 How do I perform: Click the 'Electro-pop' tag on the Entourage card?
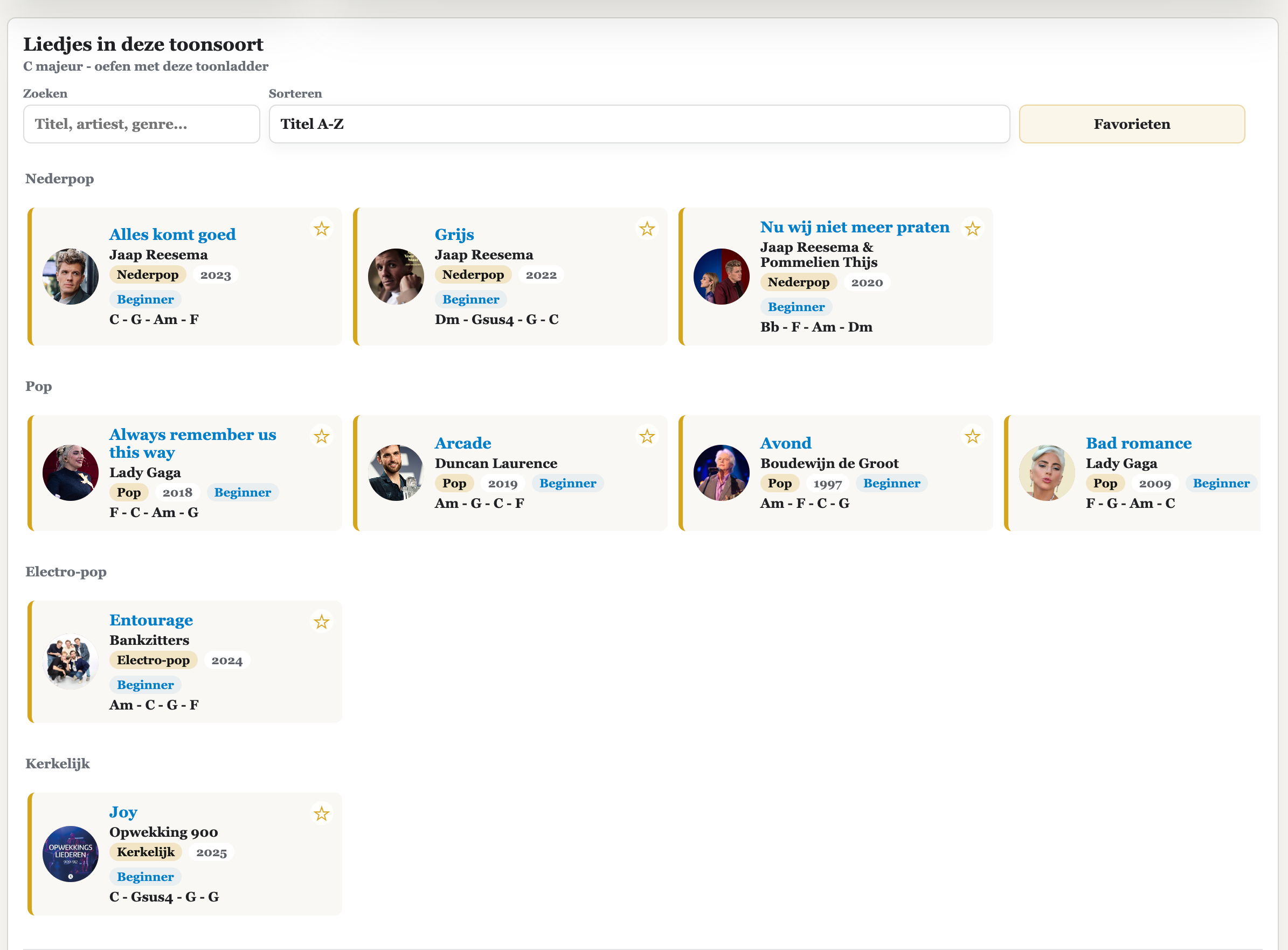[x=154, y=660]
